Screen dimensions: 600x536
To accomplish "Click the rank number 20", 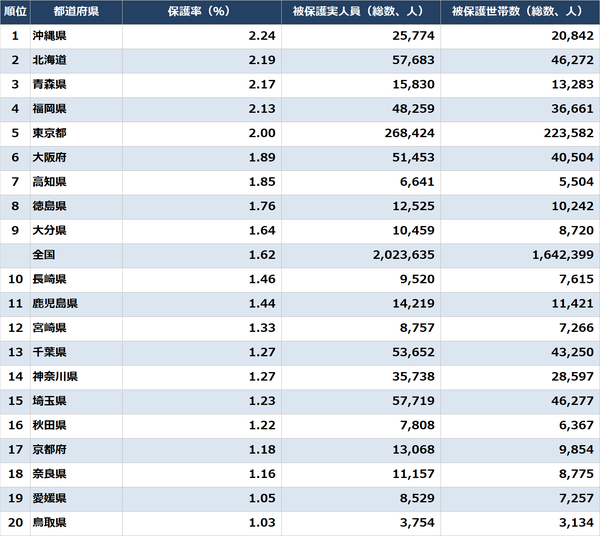I will click(x=15, y=523).
